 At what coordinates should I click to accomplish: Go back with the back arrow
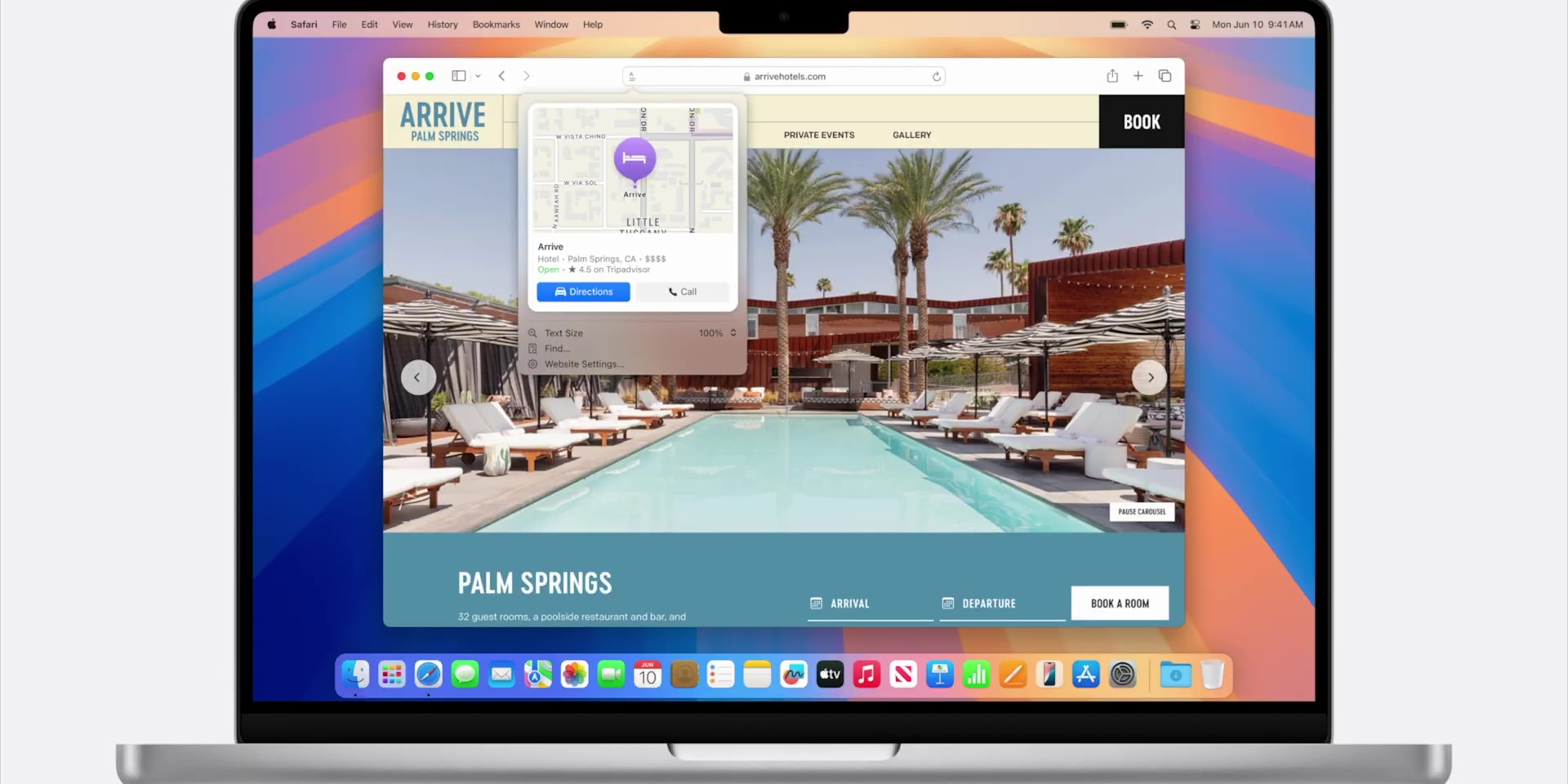(501, 76)
